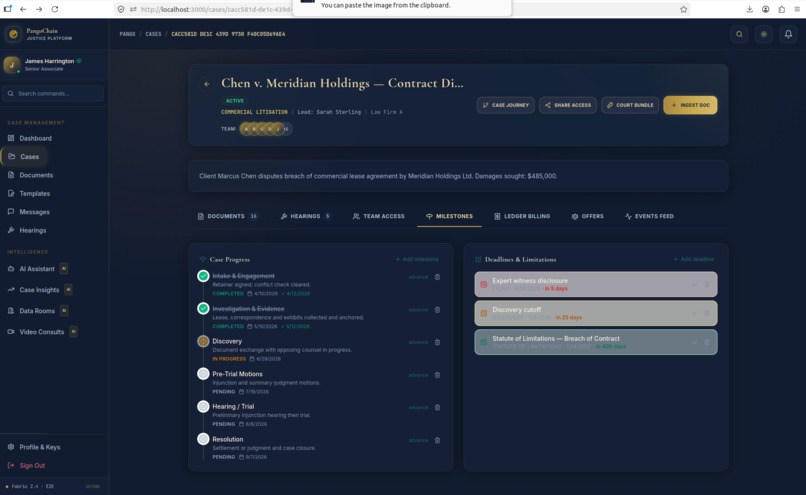Delete the Pre-Trial Motions milestone

click(x=437, y=375)
